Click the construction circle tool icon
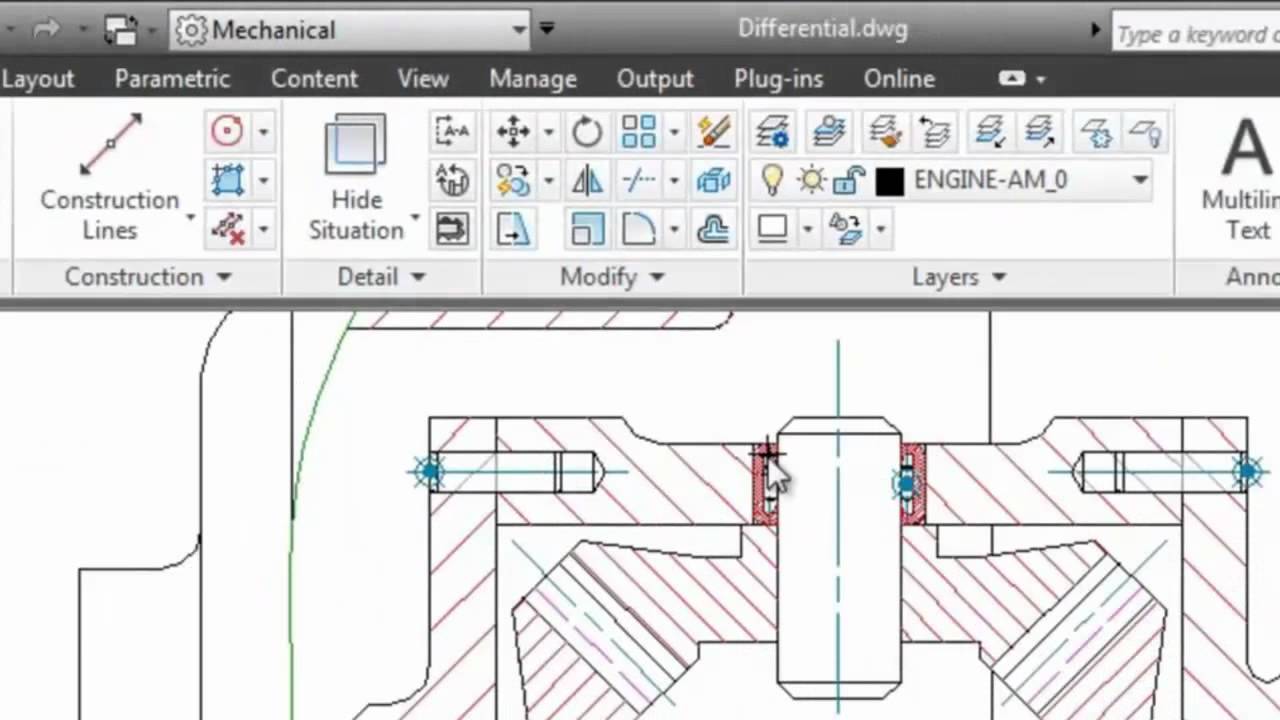The height and width of the screenshot is (720, 1280). point(227,131)
